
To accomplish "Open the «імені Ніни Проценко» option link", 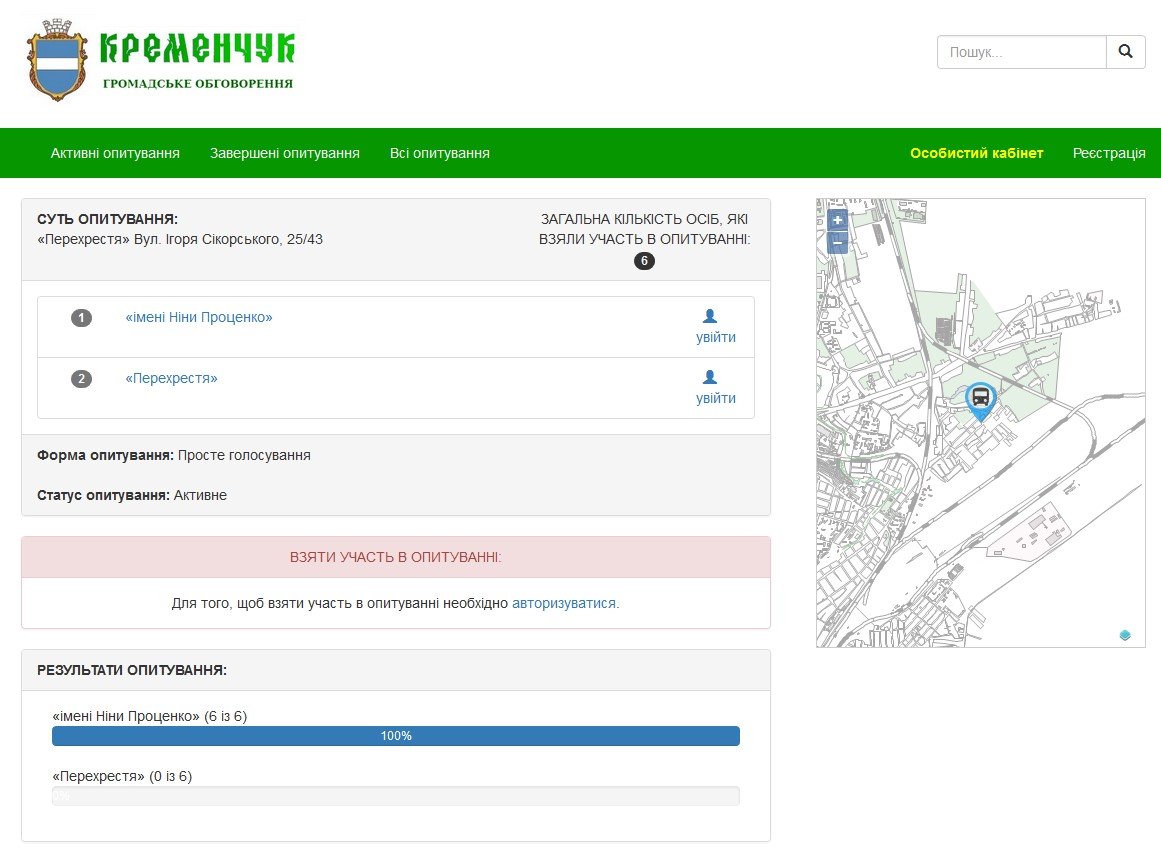I will [199, 317].
